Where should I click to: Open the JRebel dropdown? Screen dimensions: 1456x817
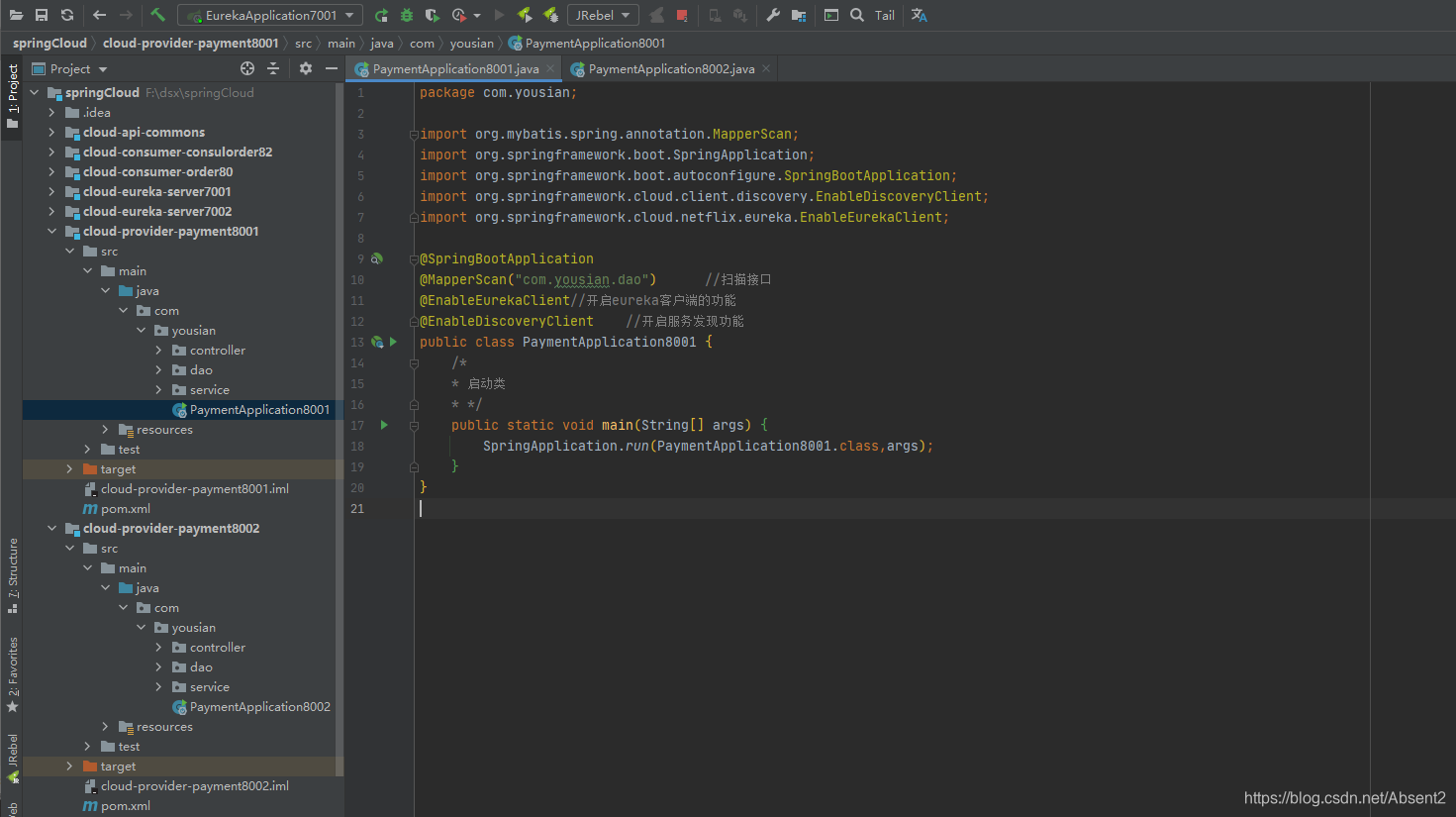(x=603, y=15)
